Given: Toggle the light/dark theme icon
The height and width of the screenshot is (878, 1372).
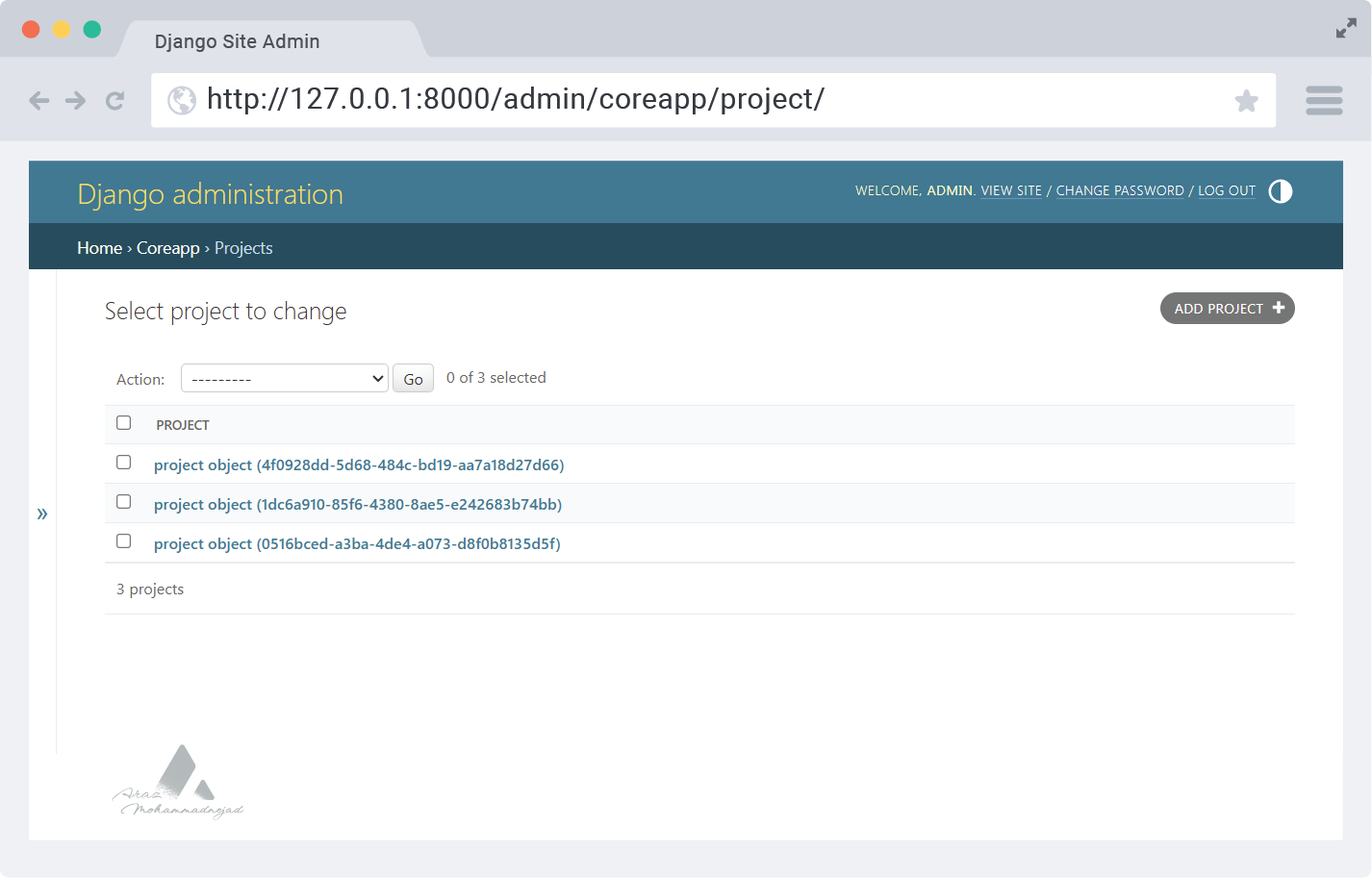Looking at the screenshot, I should tap(1281, 191).
